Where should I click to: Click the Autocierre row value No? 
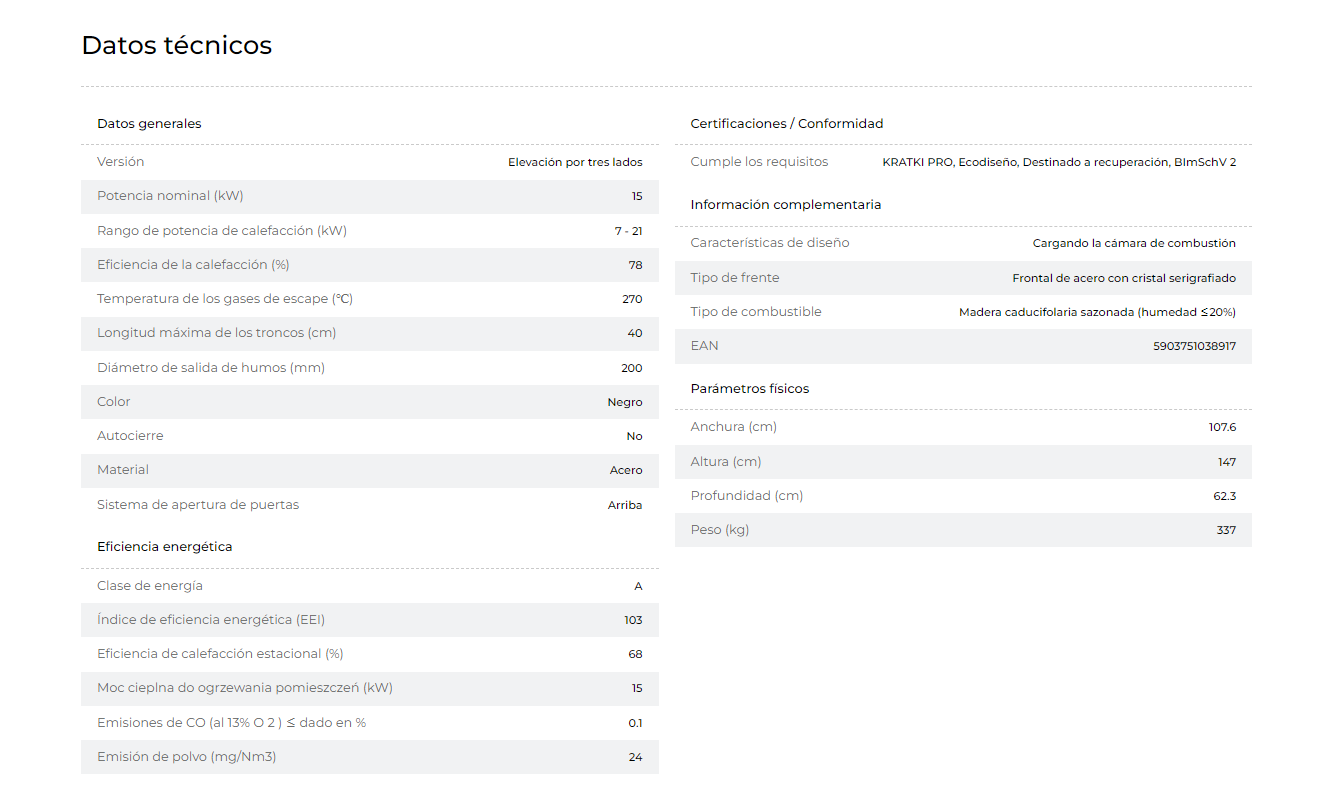635,436
